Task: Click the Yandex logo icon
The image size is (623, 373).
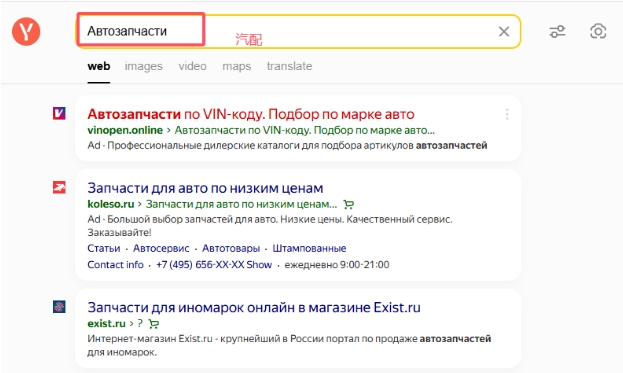Action: (x=26, y=31)
